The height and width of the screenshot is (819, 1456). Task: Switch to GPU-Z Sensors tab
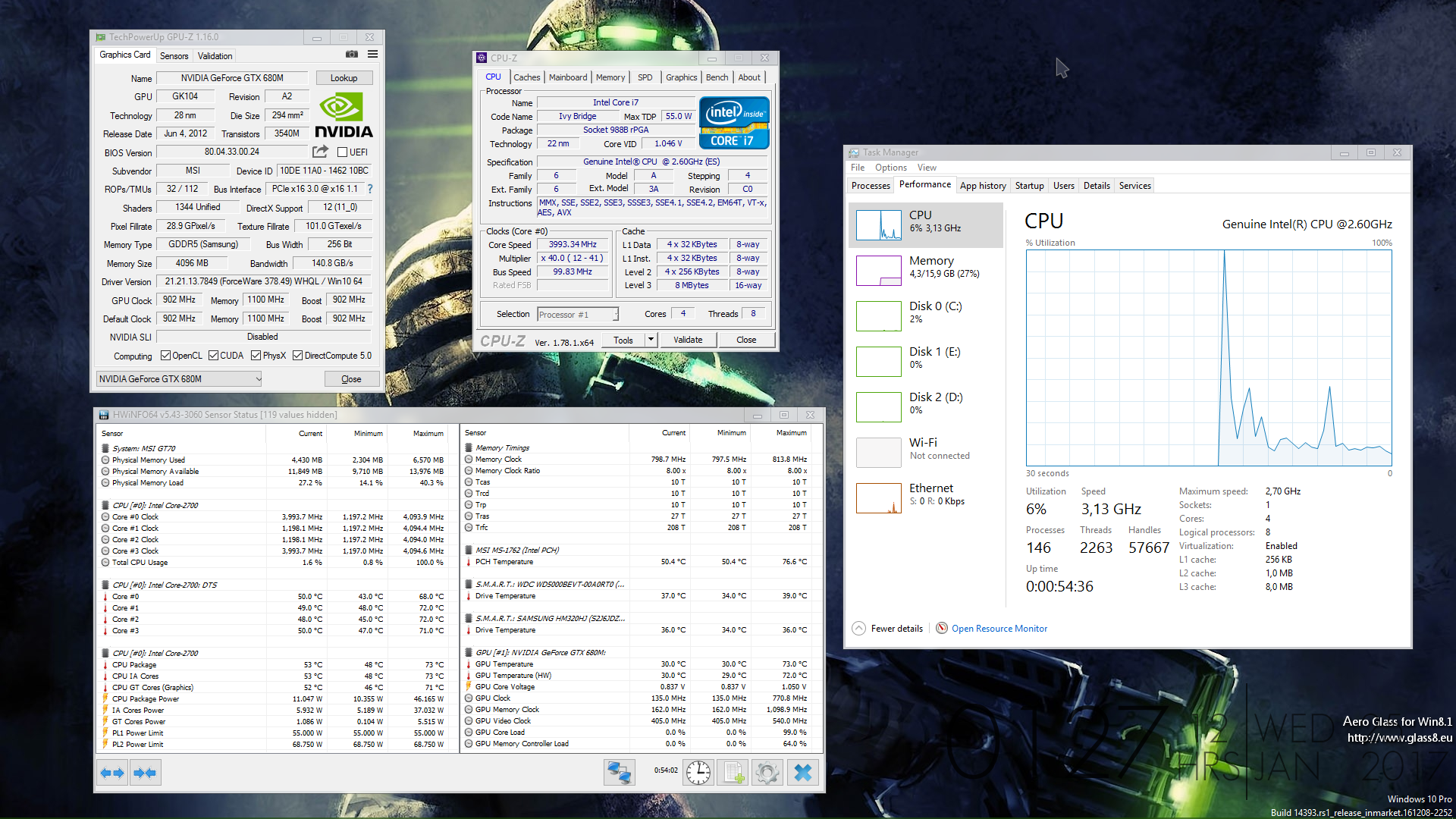(x=174, y=56)
